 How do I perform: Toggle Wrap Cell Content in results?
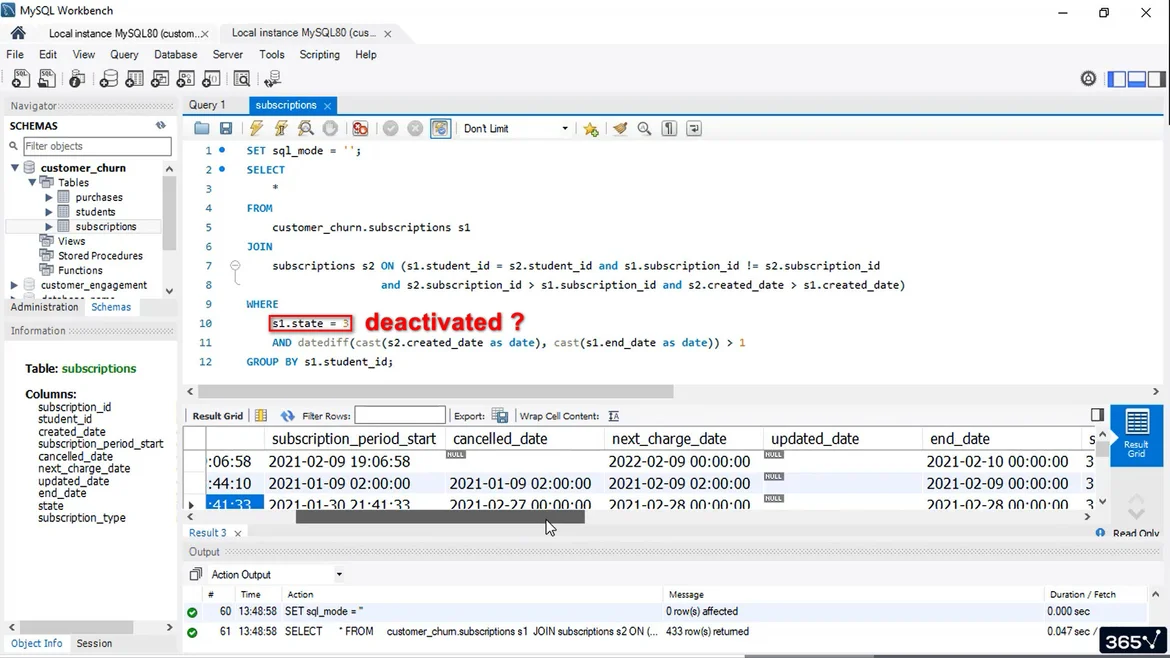[x=613, y=416]
